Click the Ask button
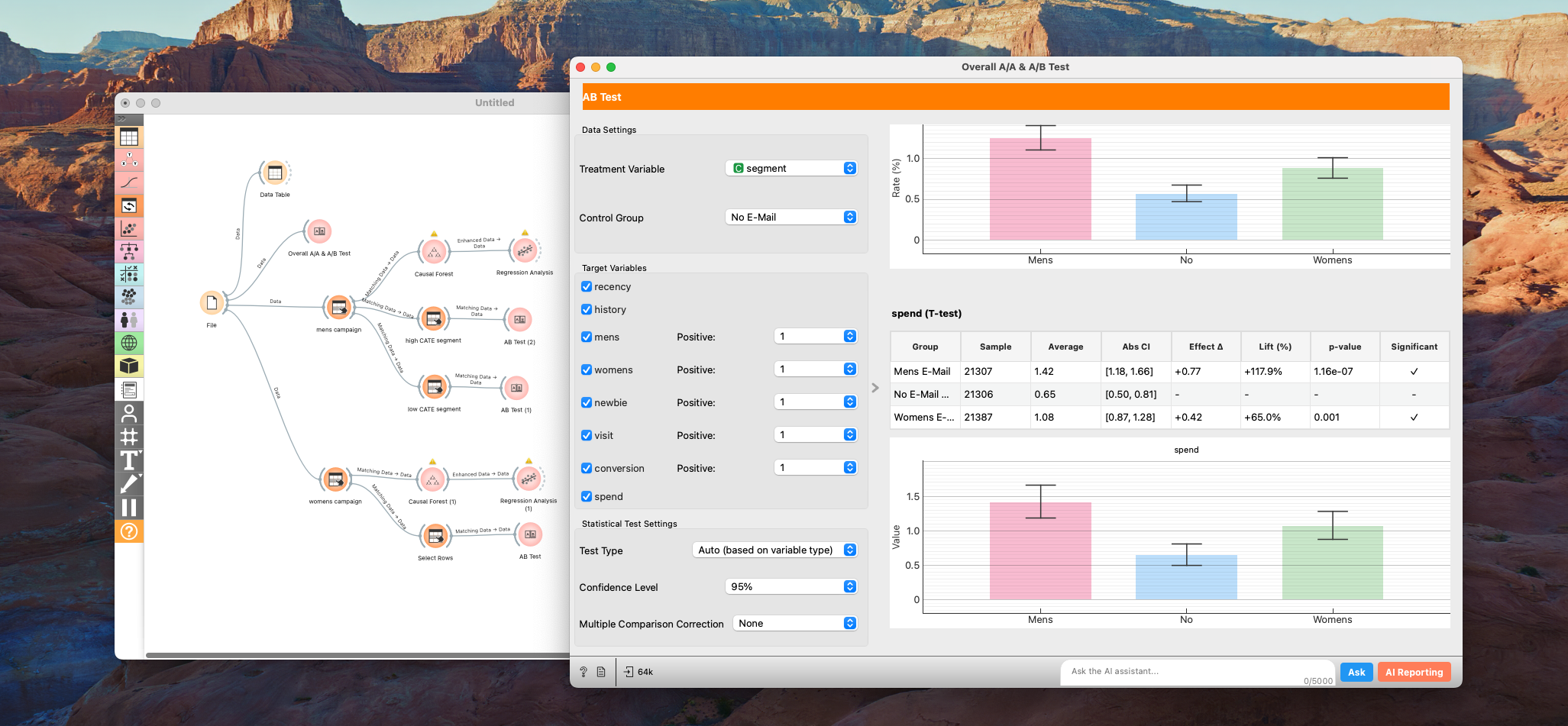The image size is (1568, 726). 1356,673
